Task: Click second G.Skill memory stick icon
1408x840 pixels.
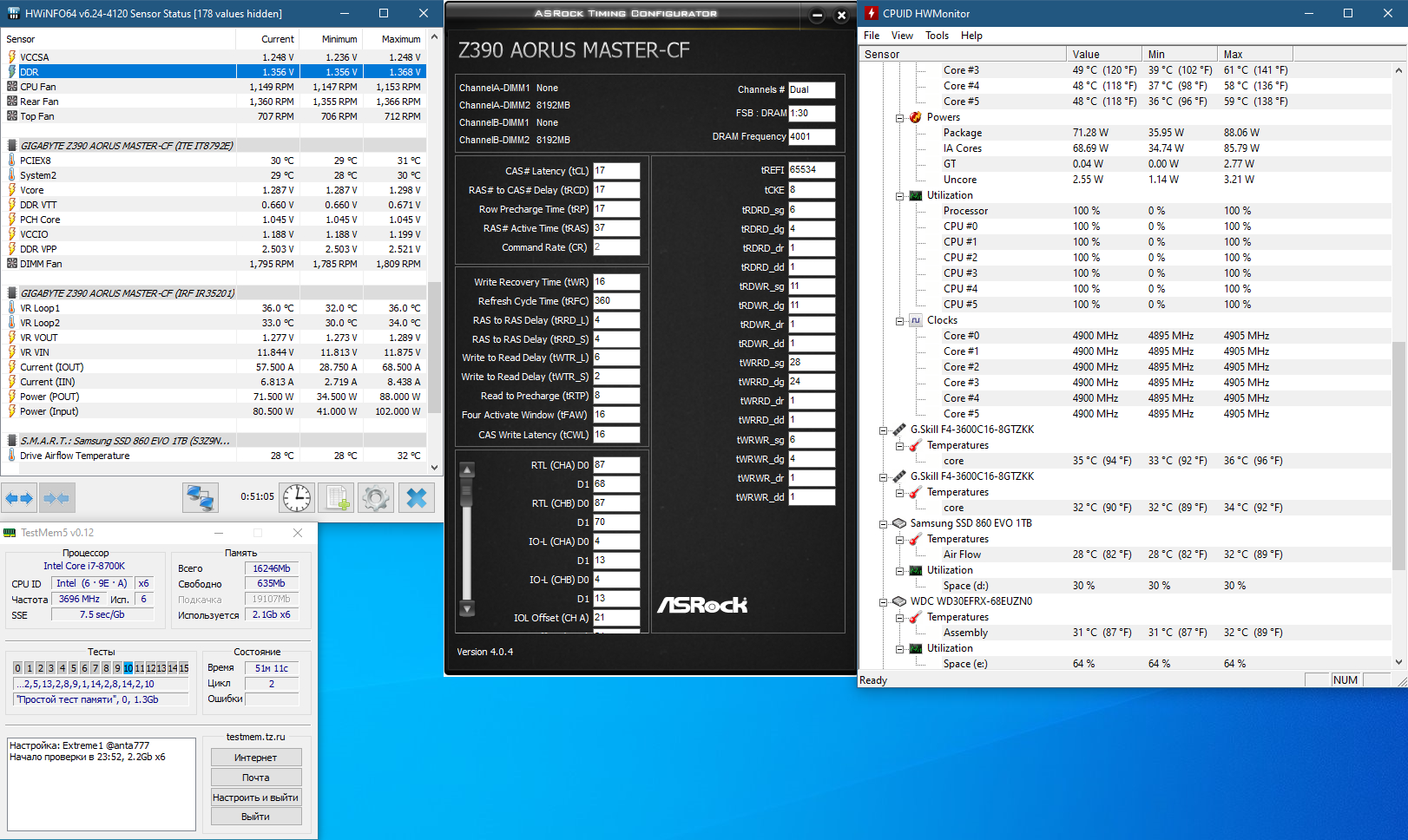Action: coord(899,476)
